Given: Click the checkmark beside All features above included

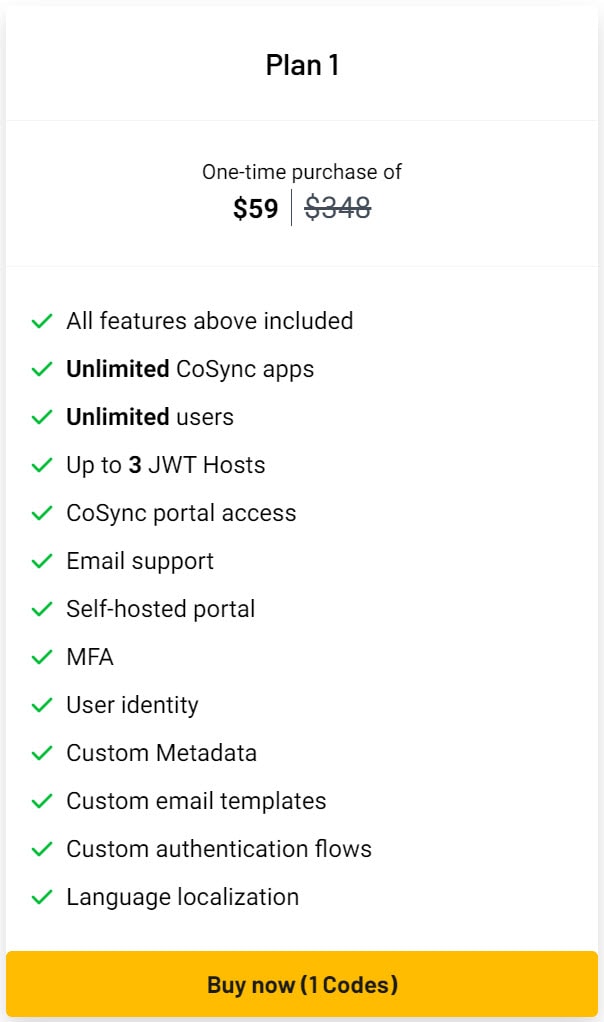Looking at the screenshot, I should (42, 321).
